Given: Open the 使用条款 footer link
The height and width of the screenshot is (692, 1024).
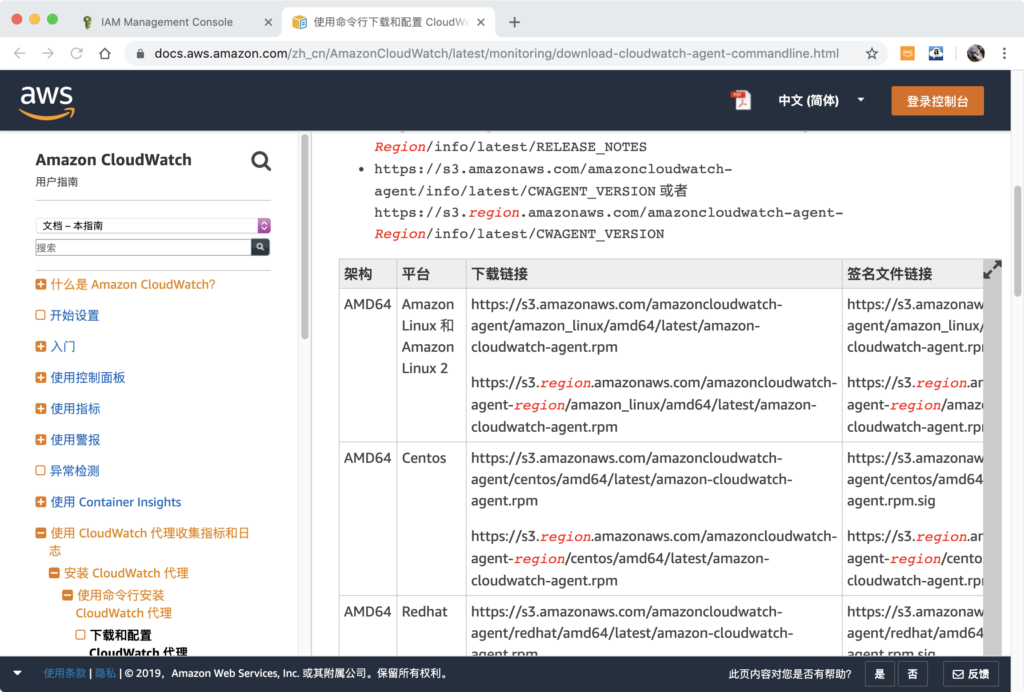Looking at the screenshot, I should 65,673.
